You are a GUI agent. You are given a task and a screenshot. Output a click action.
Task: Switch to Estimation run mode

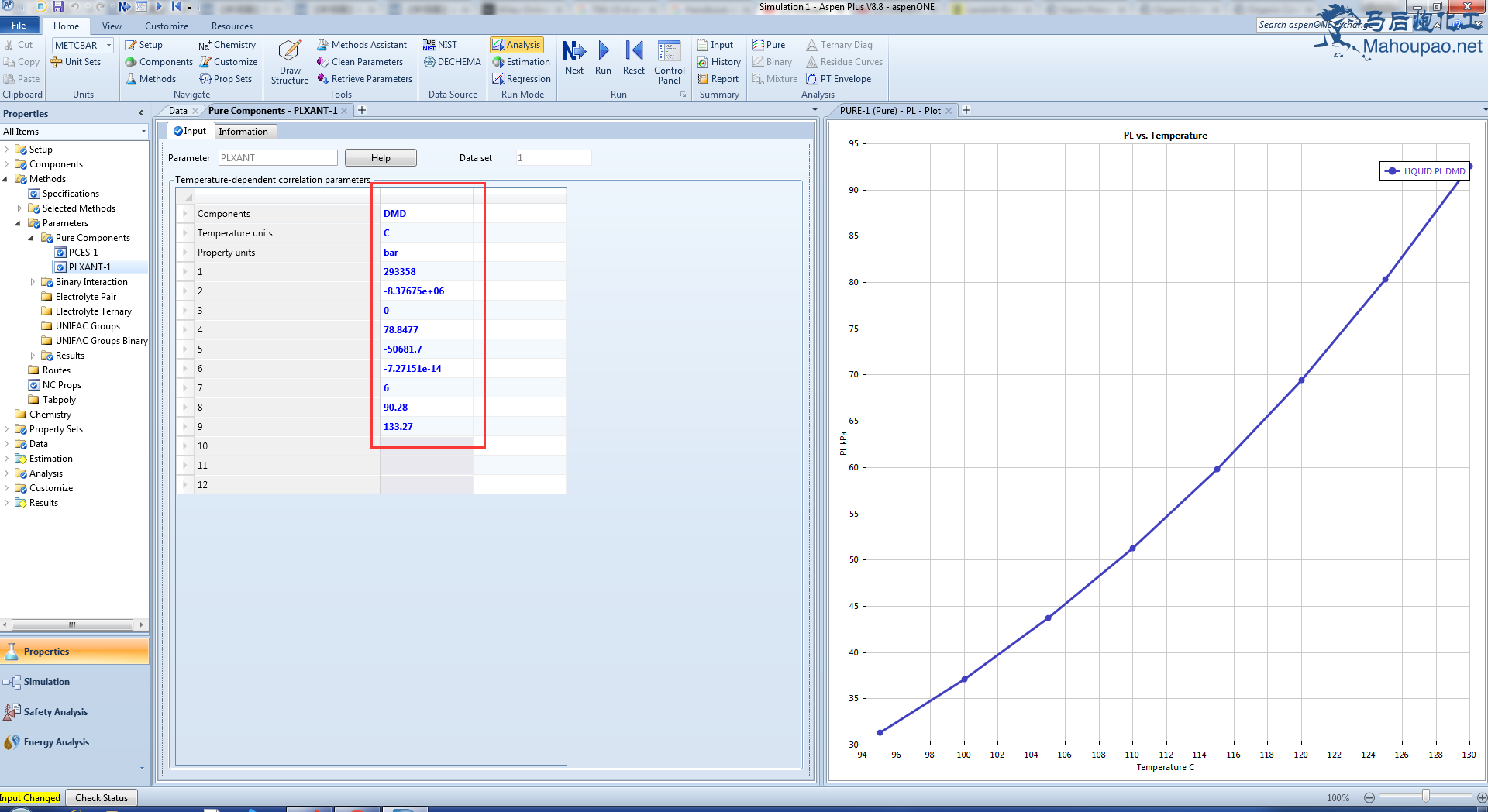point(521,62)
